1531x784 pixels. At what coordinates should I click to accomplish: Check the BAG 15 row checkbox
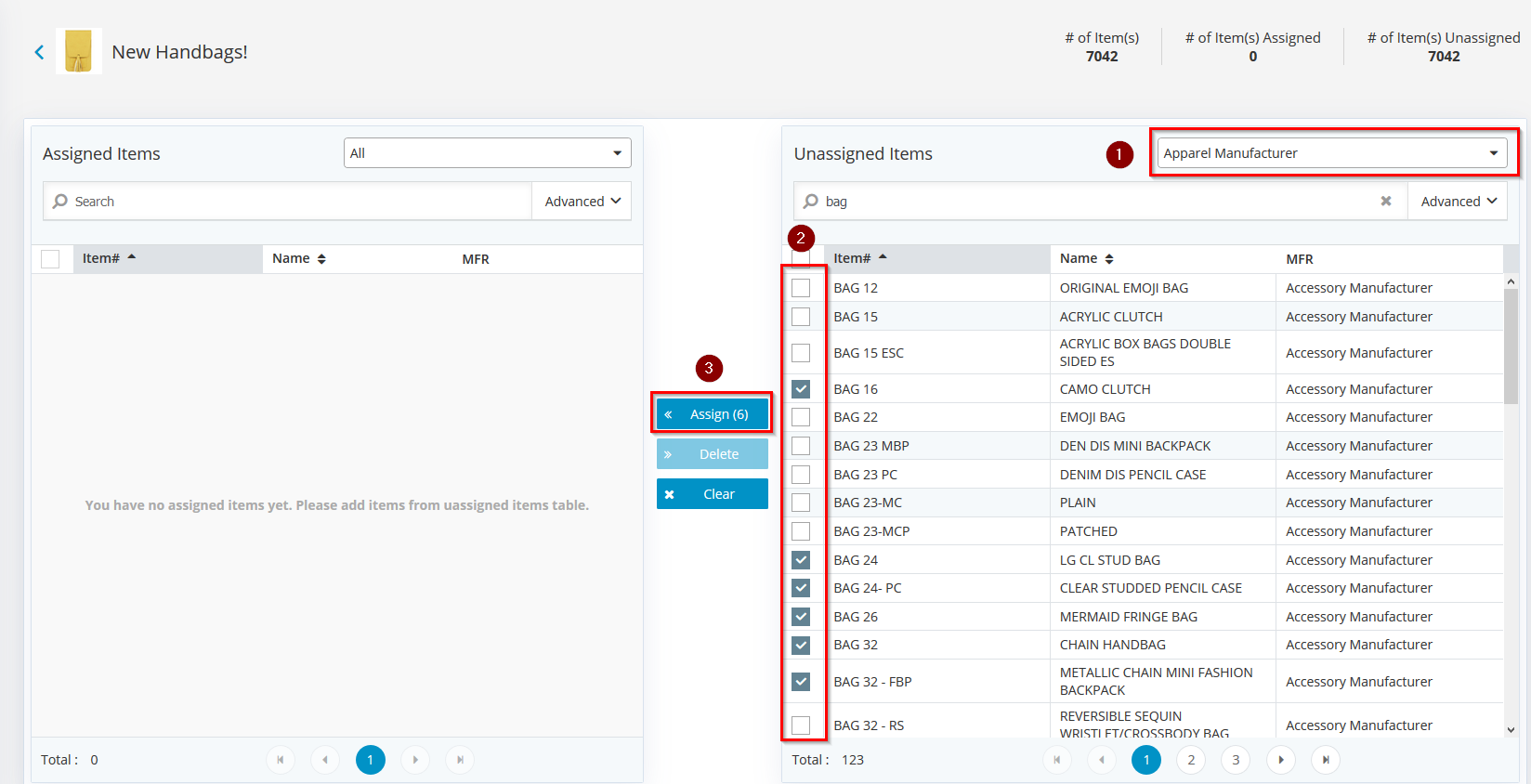click(x=801, y=317)
